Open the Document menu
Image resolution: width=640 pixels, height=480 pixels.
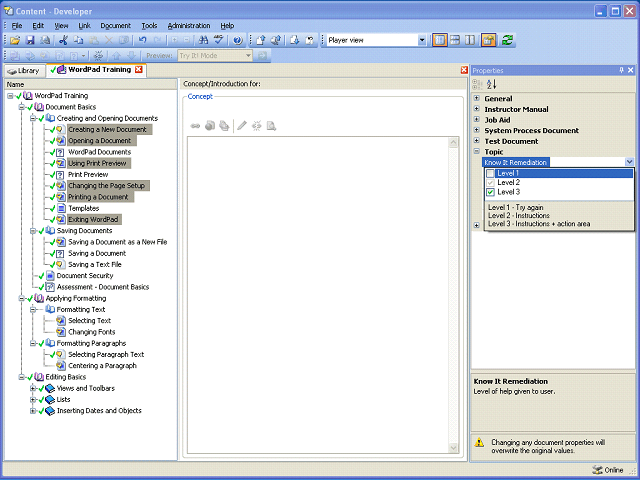[116, 26]
